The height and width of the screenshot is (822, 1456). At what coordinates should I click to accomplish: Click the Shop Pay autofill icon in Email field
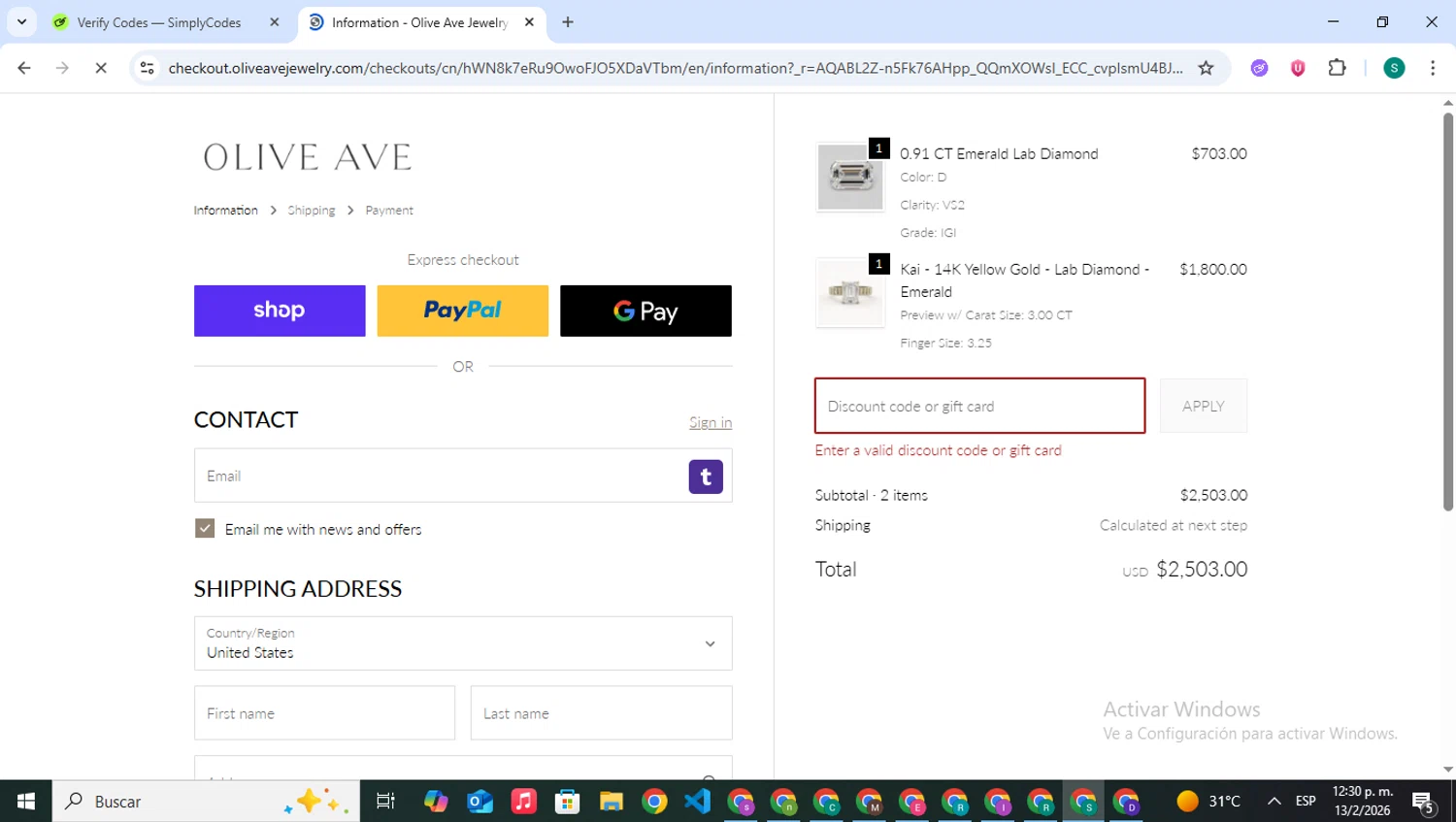706,477
